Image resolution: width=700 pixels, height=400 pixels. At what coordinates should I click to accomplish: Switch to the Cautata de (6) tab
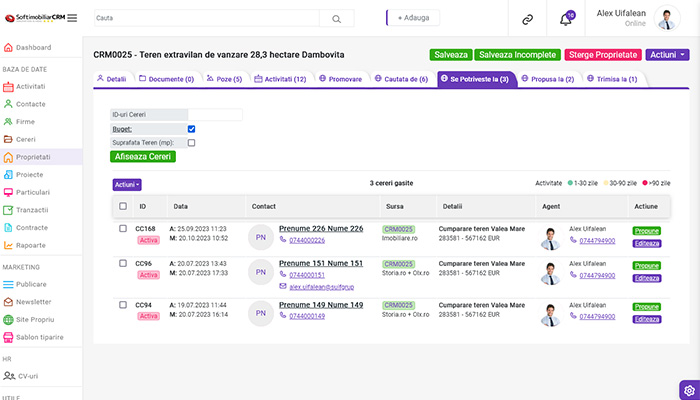pos(401,79)
